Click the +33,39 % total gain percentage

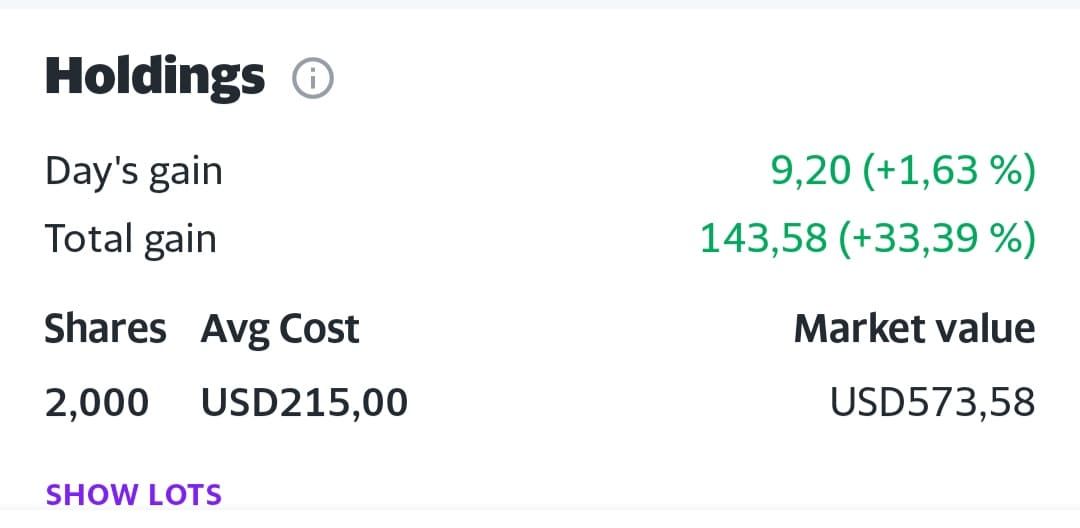(937, 238)
